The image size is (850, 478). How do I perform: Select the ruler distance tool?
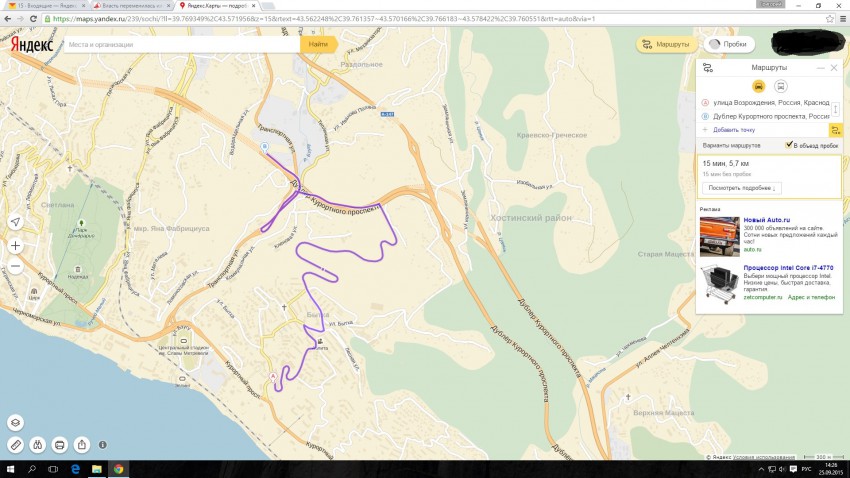pyautogui.click(x=16, y=444)
